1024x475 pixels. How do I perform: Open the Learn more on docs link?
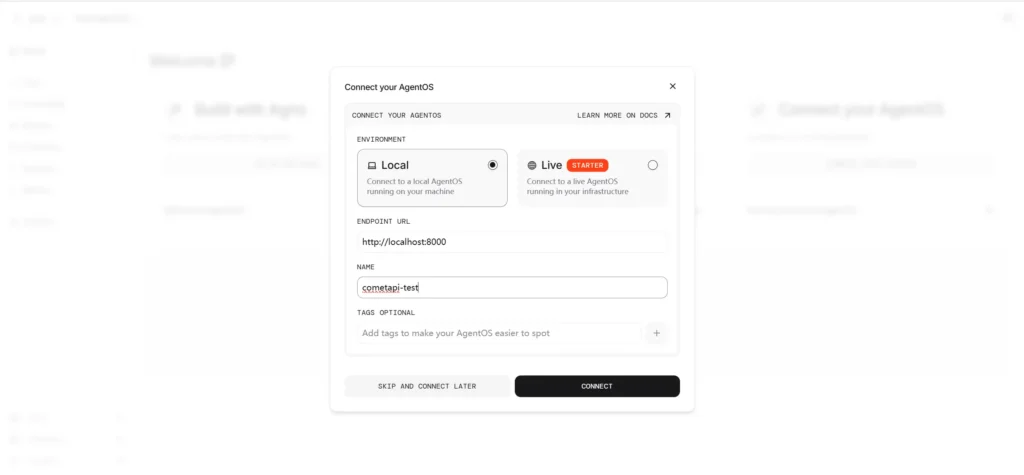click(x=617, y=115)
